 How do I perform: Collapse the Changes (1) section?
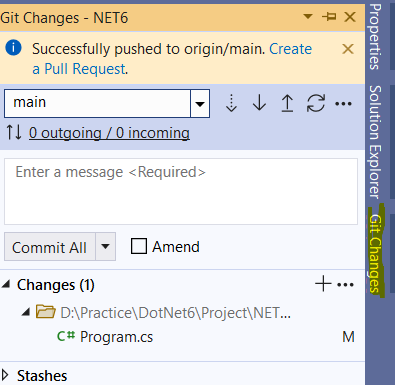6,284
